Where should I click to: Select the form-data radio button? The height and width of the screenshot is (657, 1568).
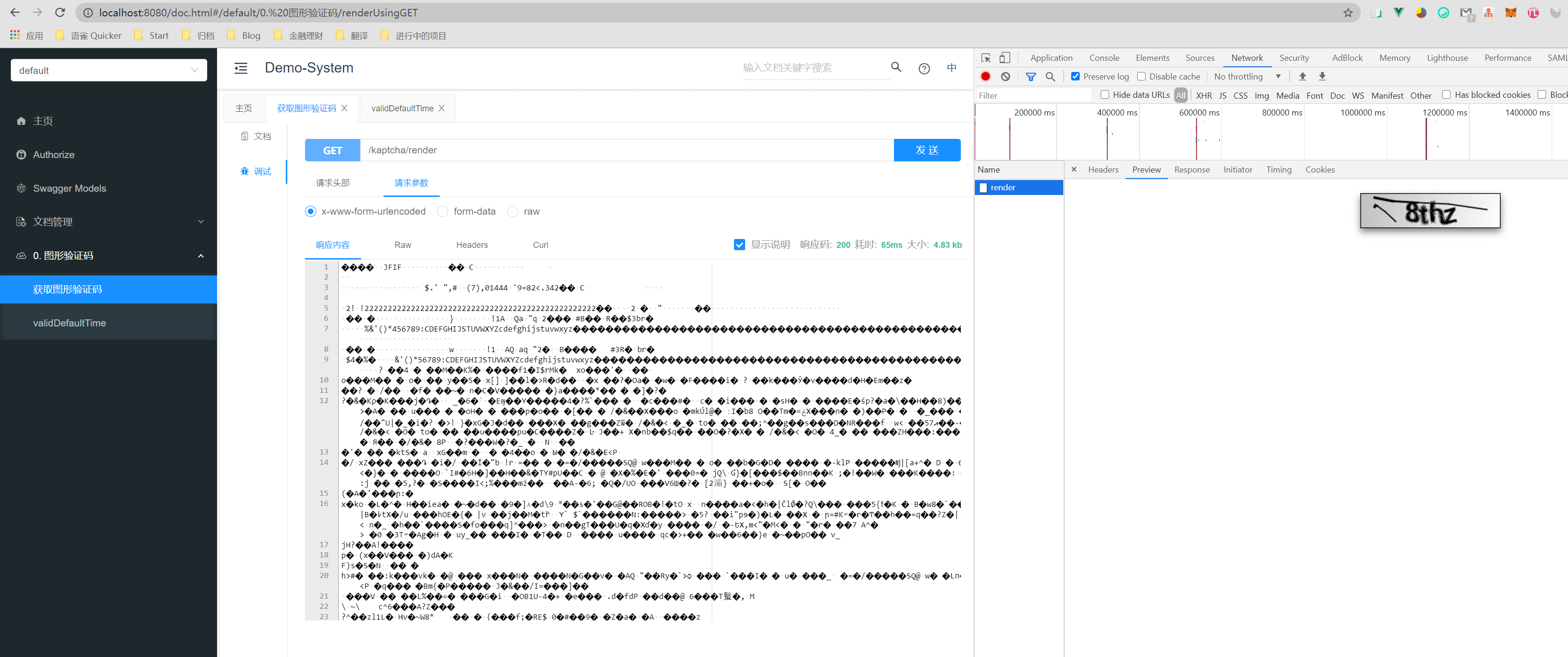[443, 212]
